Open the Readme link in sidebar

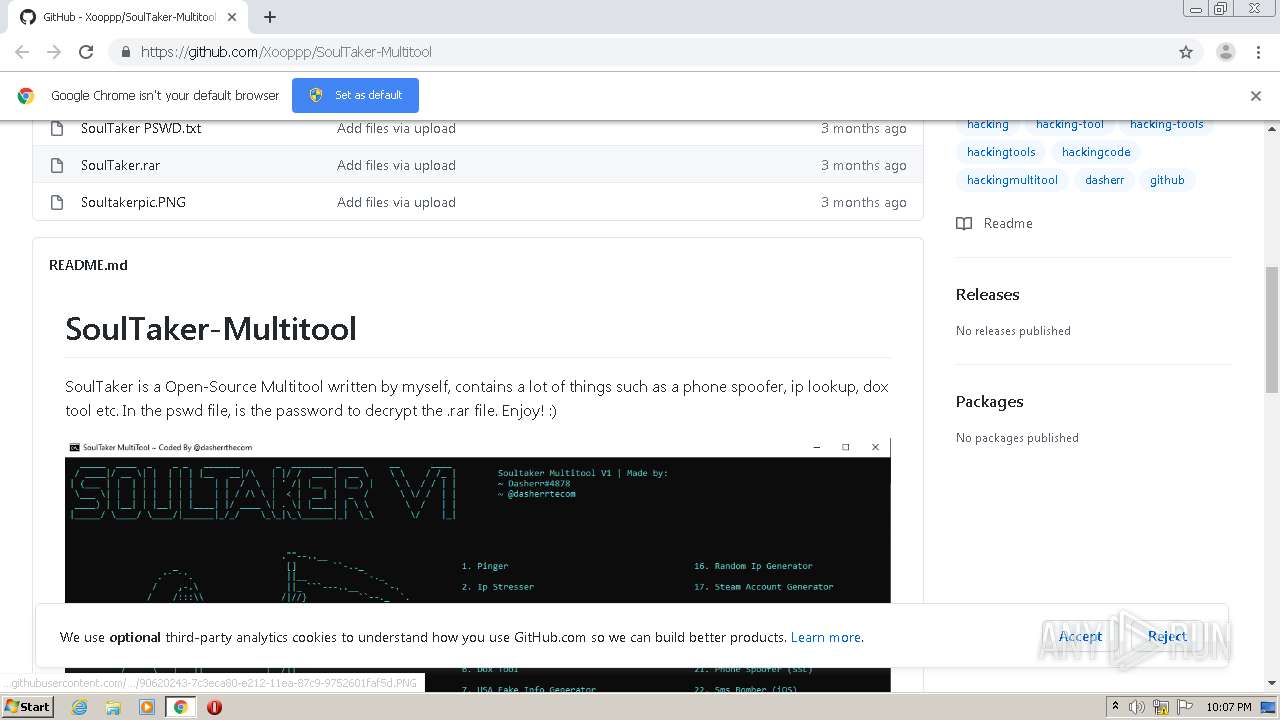coord(1008,223)
